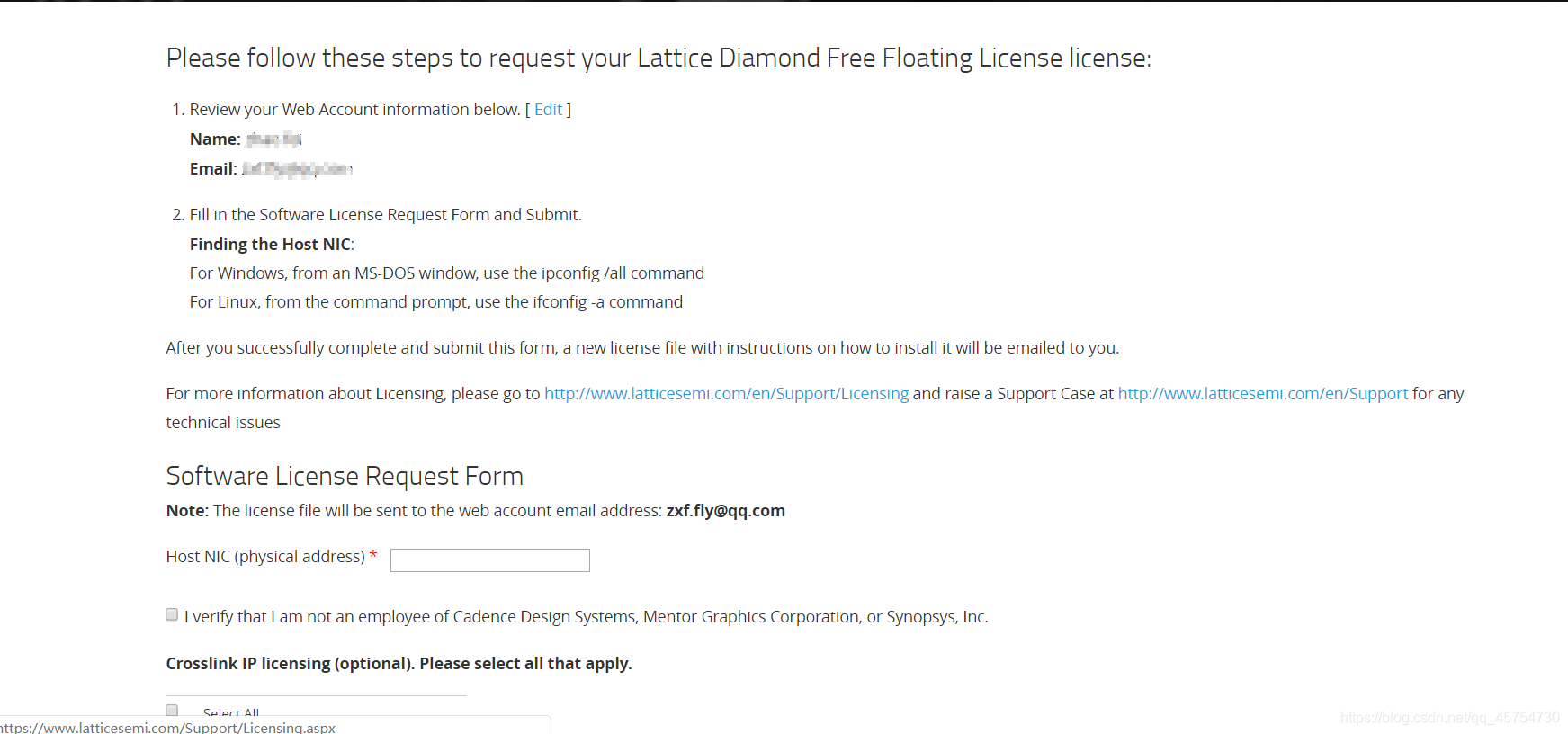The image size is (1568, 734).
Task: Click the Edit link for Web Account information
Action: coord(548,110)
